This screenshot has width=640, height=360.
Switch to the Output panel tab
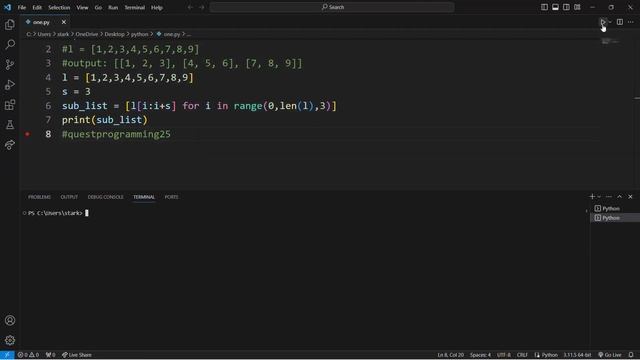pyautogui.click(x=69, y=197)
